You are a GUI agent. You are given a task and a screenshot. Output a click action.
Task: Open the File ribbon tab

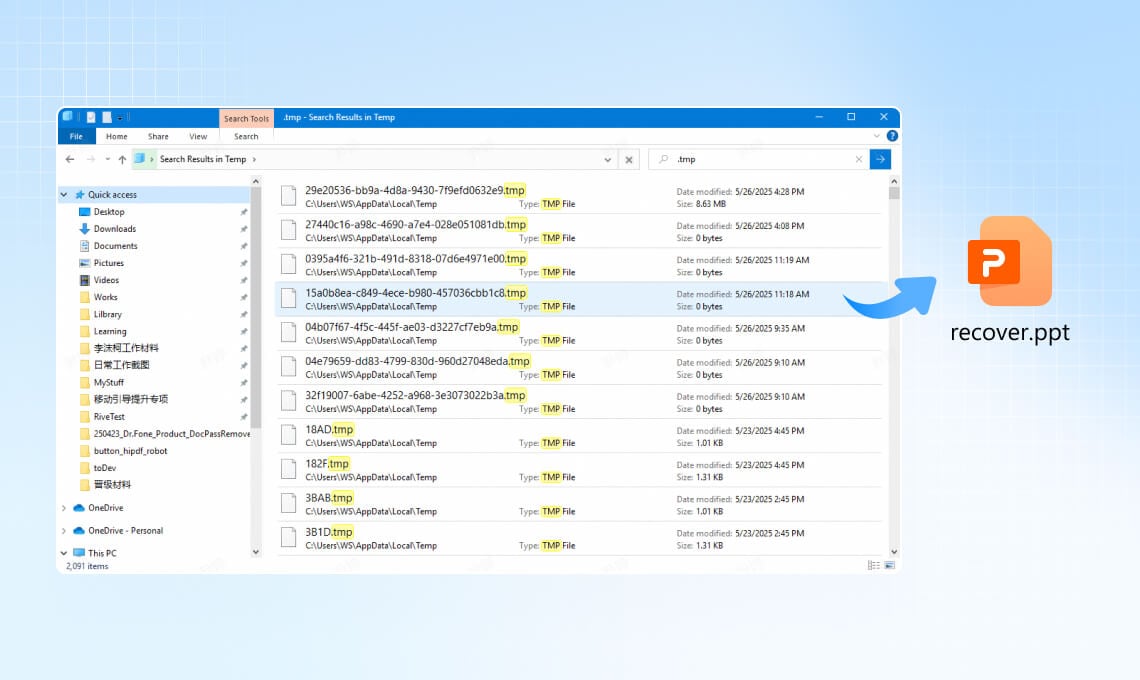pos(76,136)
